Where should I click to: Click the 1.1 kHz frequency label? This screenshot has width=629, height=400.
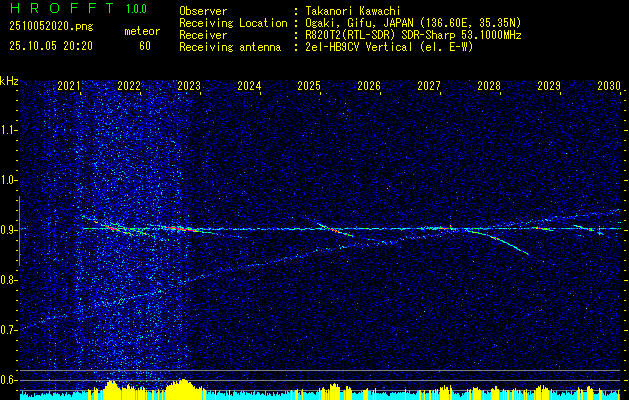click(x=9, y=130)
